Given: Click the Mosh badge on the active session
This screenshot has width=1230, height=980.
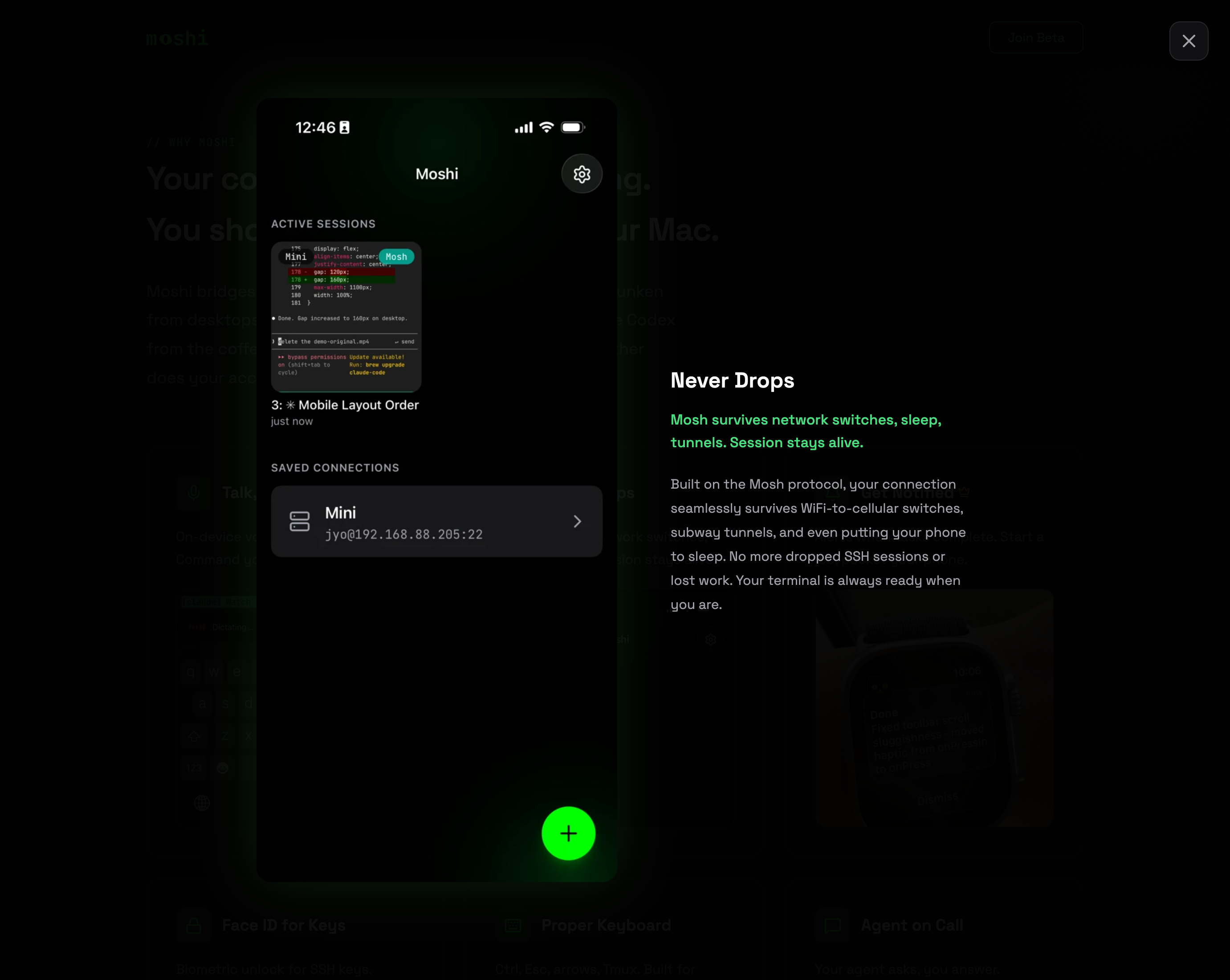Looking at the screenshot, I should pos(396,256).
